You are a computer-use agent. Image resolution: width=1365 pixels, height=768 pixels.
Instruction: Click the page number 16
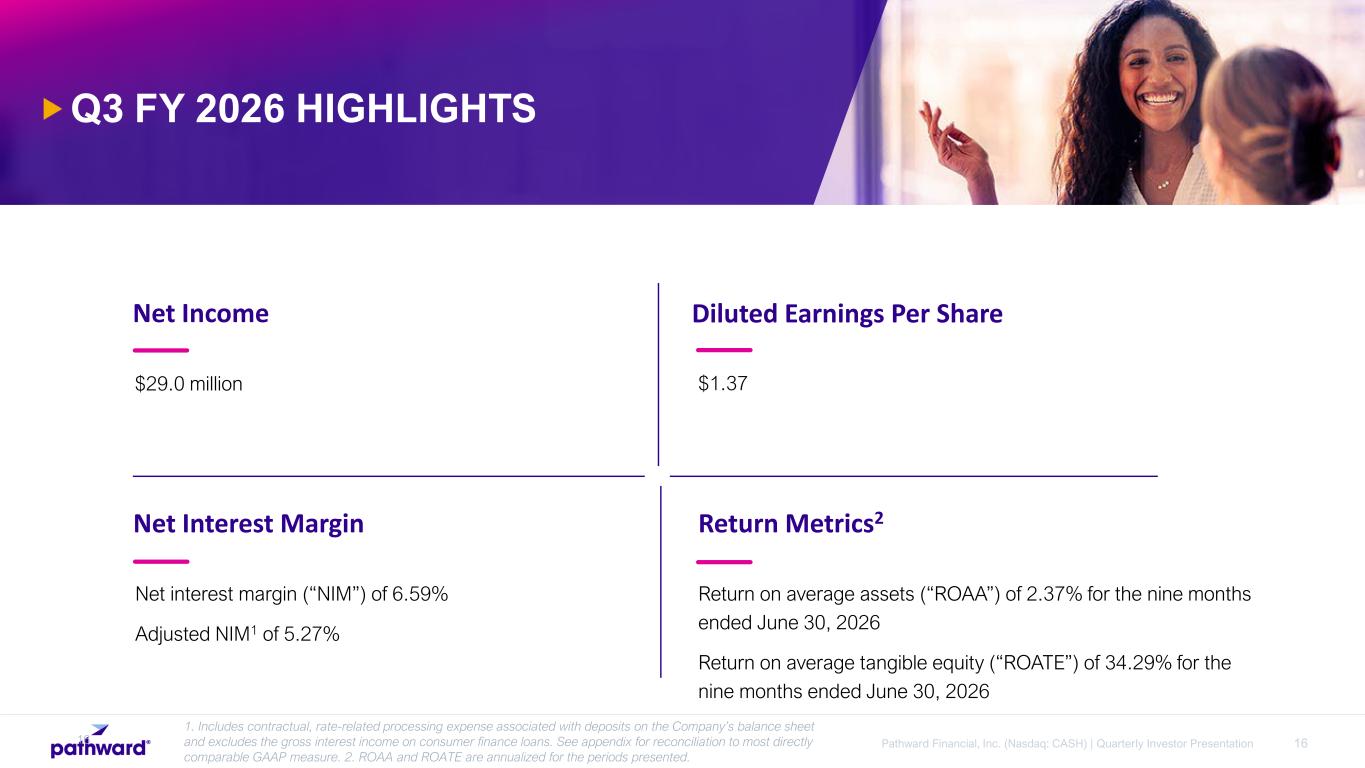[x=1301, y=743]
